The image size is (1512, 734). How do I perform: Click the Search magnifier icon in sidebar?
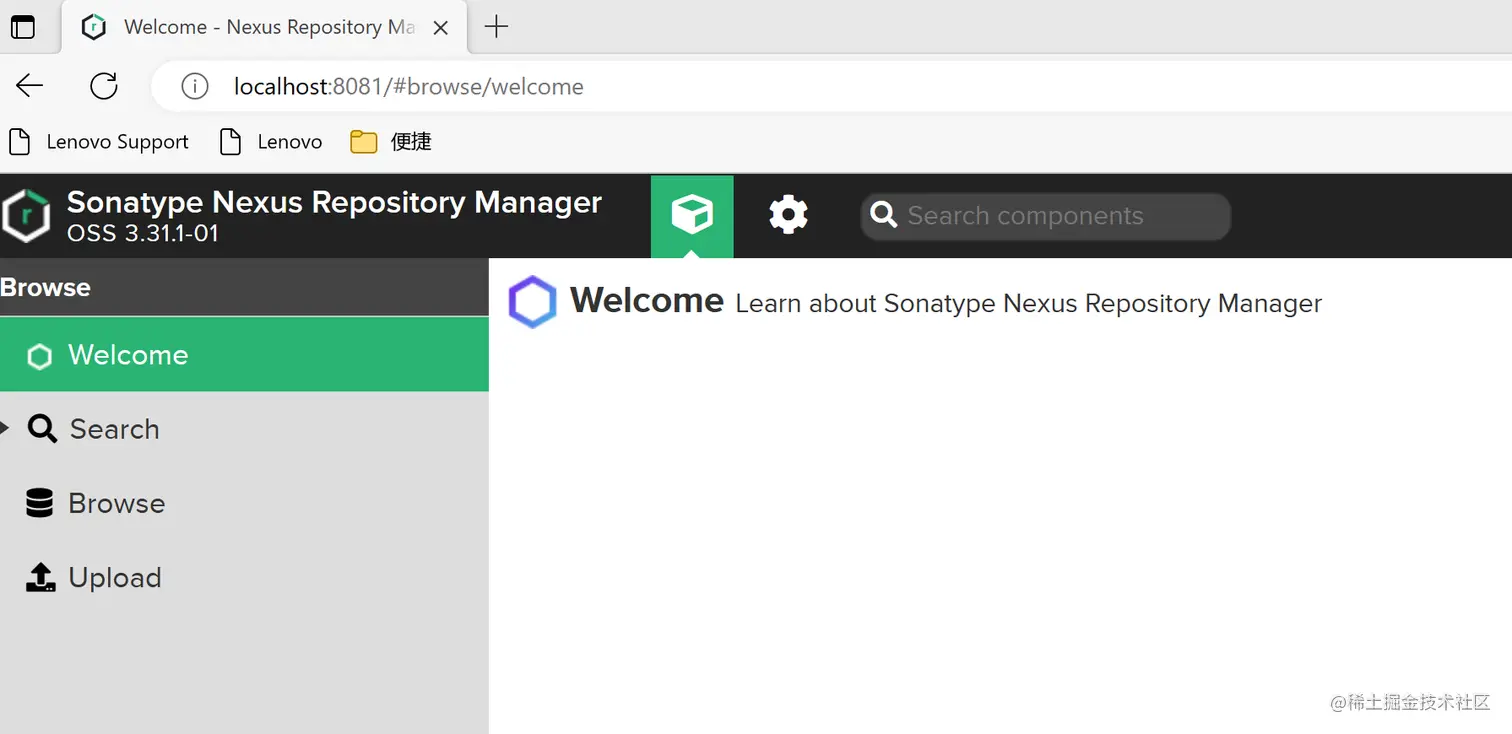[42, 429]
